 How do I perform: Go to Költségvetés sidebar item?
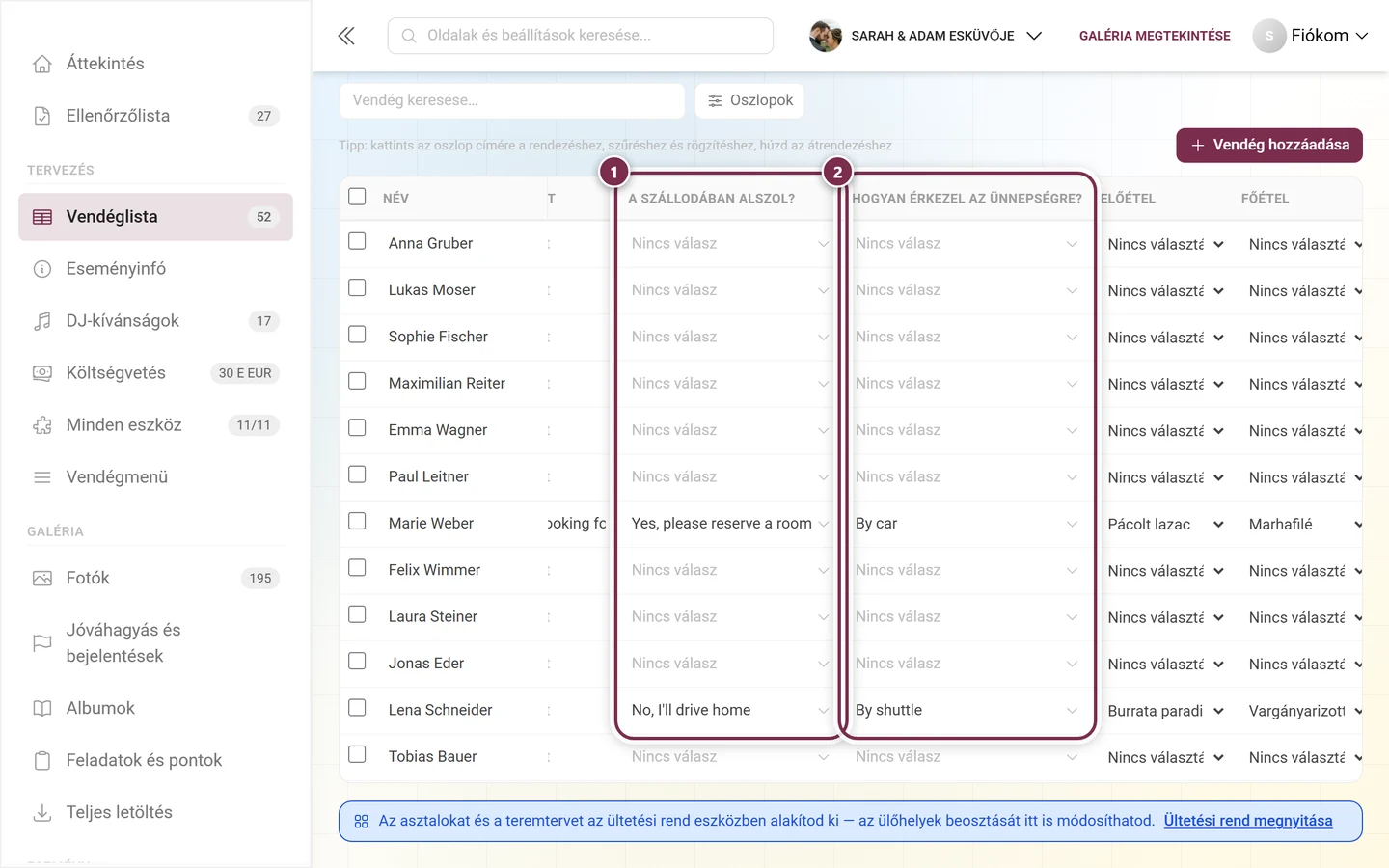(x=155, y=373)
